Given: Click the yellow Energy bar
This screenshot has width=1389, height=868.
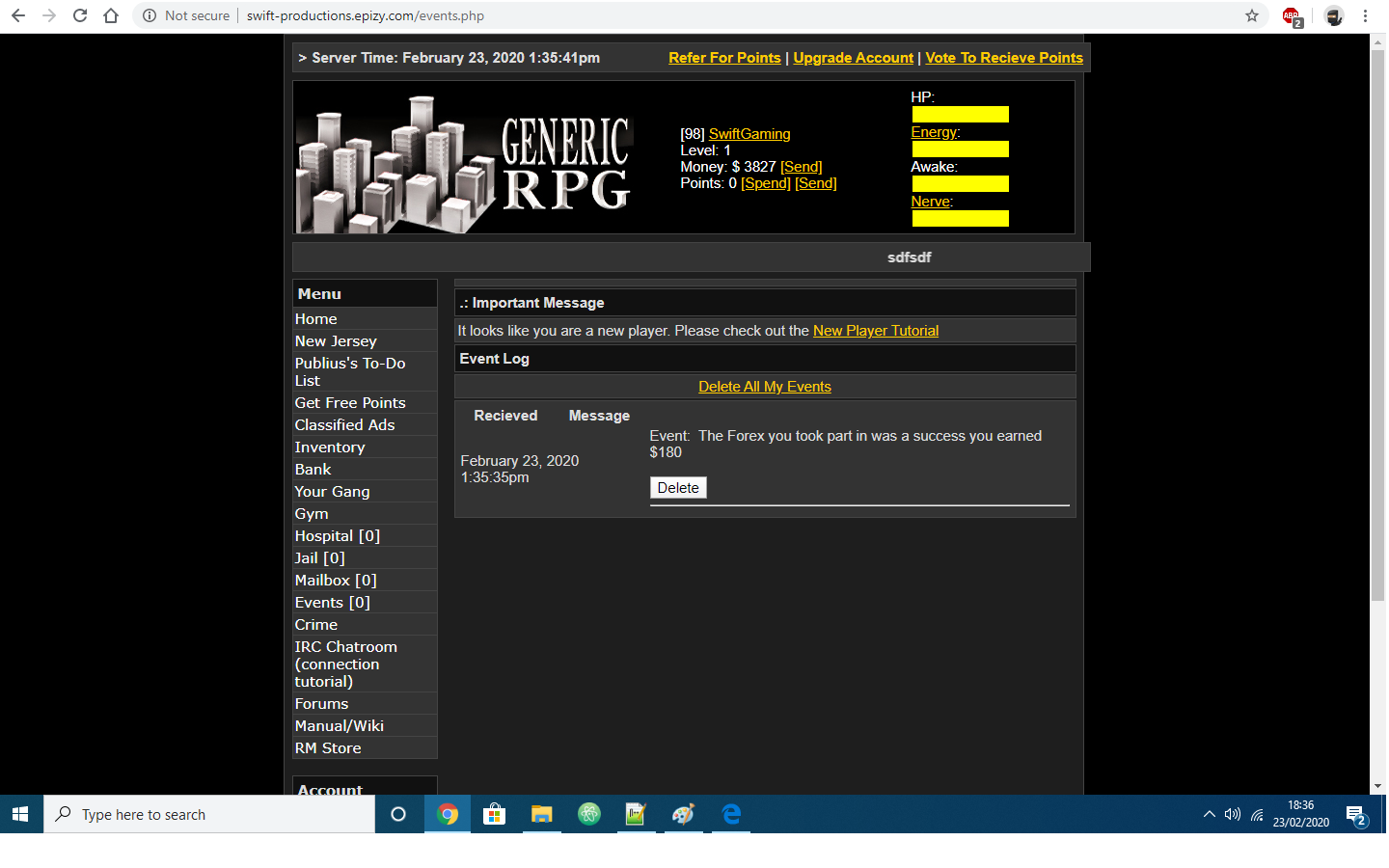Looking at the screenshot, I should 960,149.
